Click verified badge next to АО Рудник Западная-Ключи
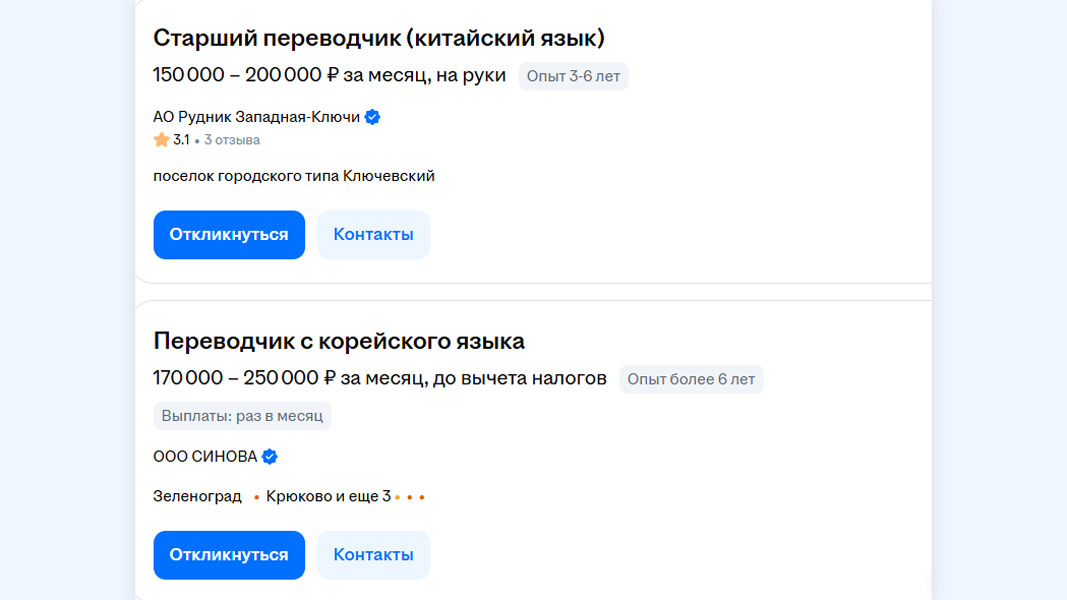 pyautogui.click(x=372, y=117)
